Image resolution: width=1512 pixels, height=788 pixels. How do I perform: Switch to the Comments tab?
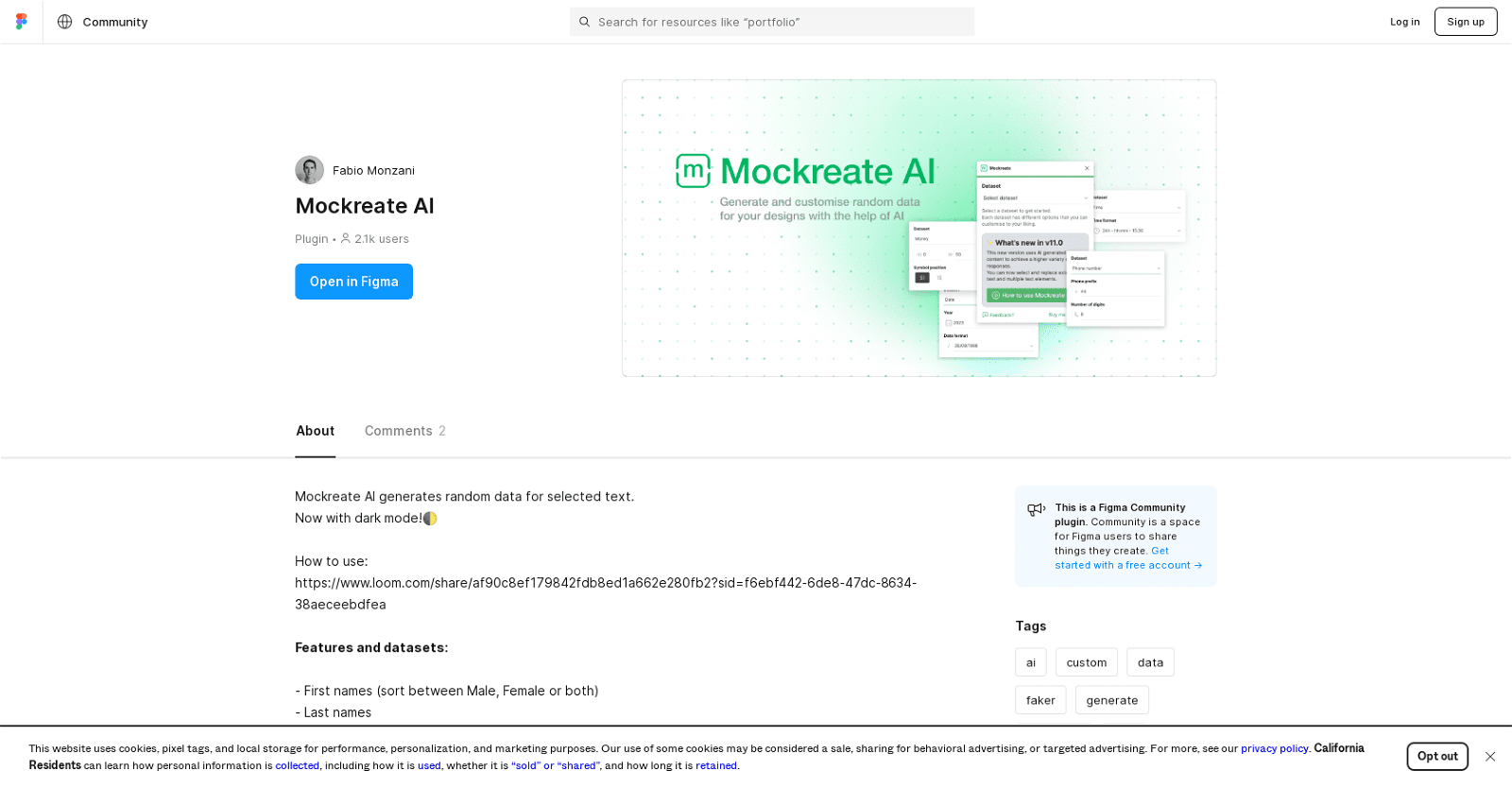[404, 431]
